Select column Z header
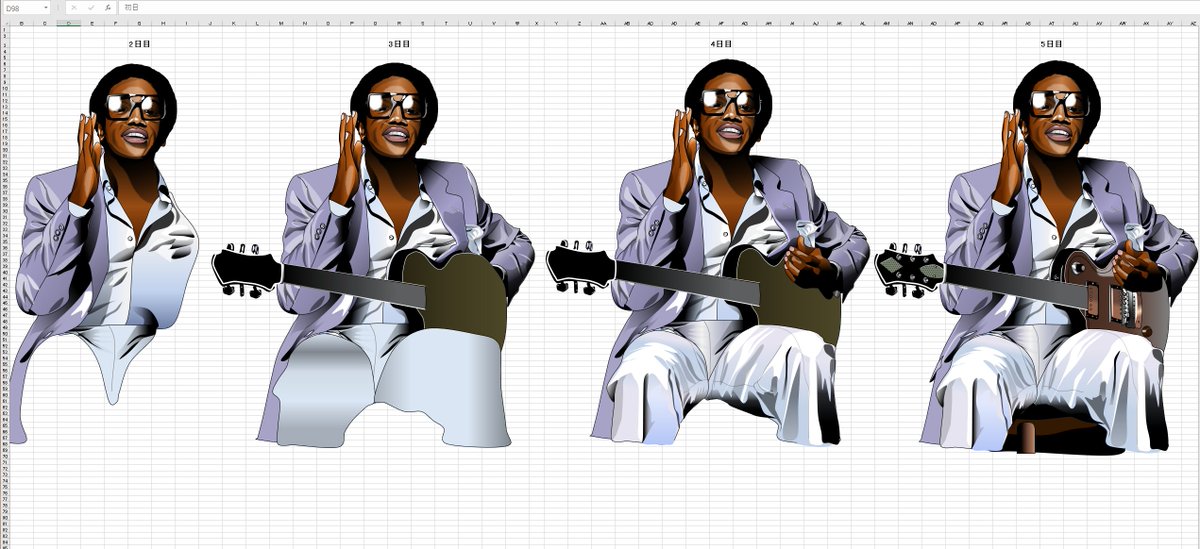1200x549 pixels. pyautogui.click(x=579, y=24)
